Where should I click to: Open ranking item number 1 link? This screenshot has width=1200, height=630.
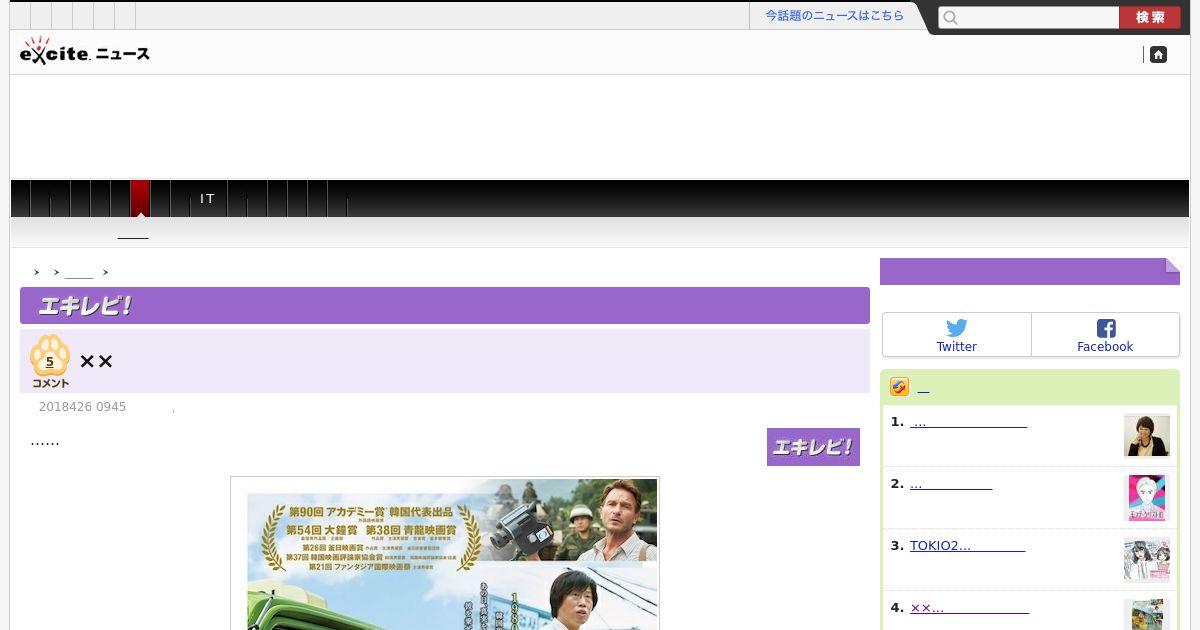[x=968, y=422]
